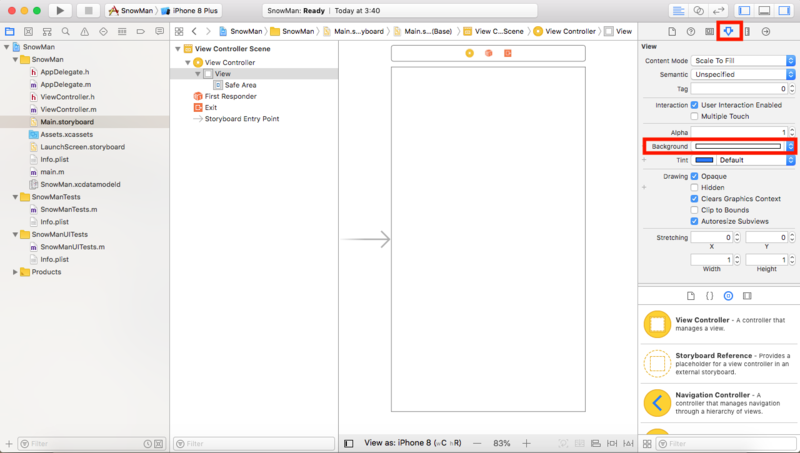Enable Clip to Bounds
The height and width of the screenshot is (453, 800).
click(694, 210)
